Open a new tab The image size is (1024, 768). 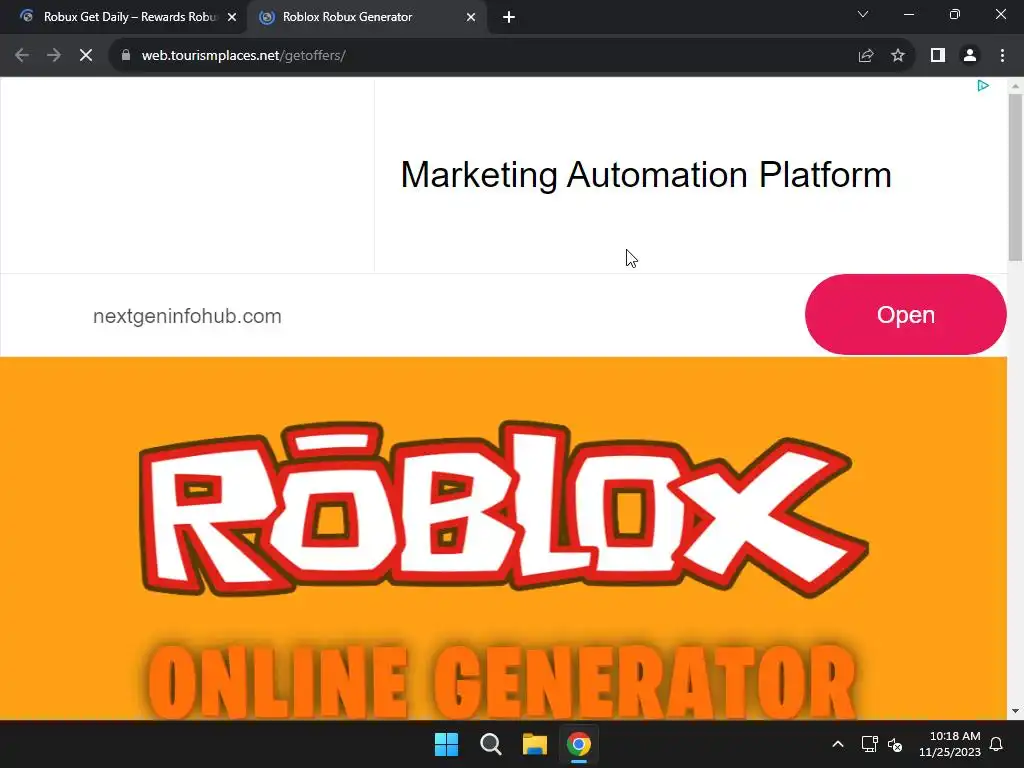(x=509, y=18)
